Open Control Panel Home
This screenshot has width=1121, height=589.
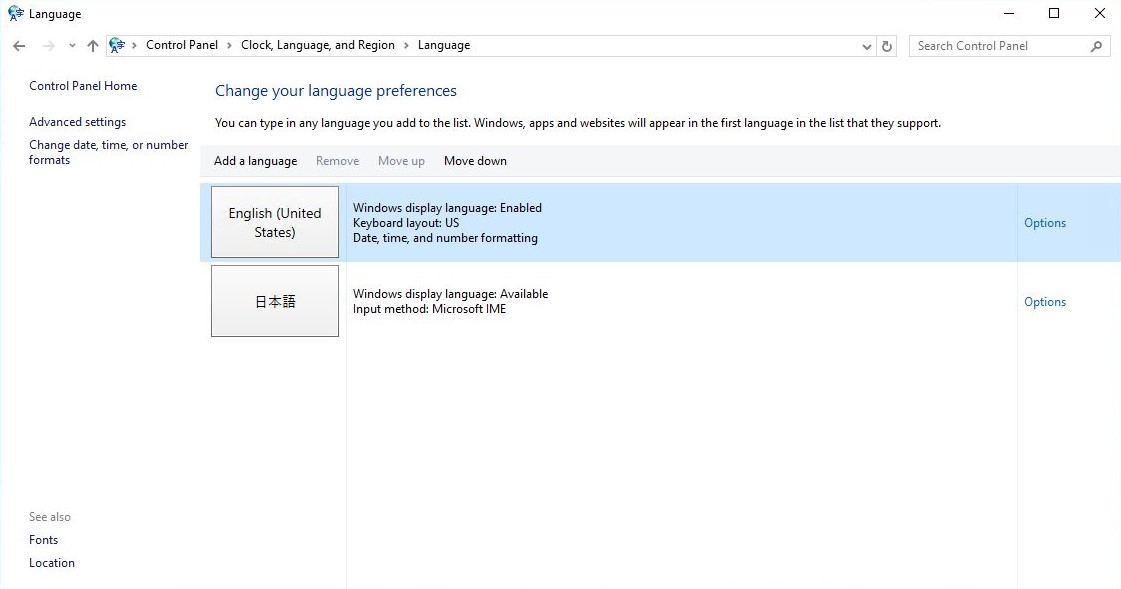(x=83, y=86)
